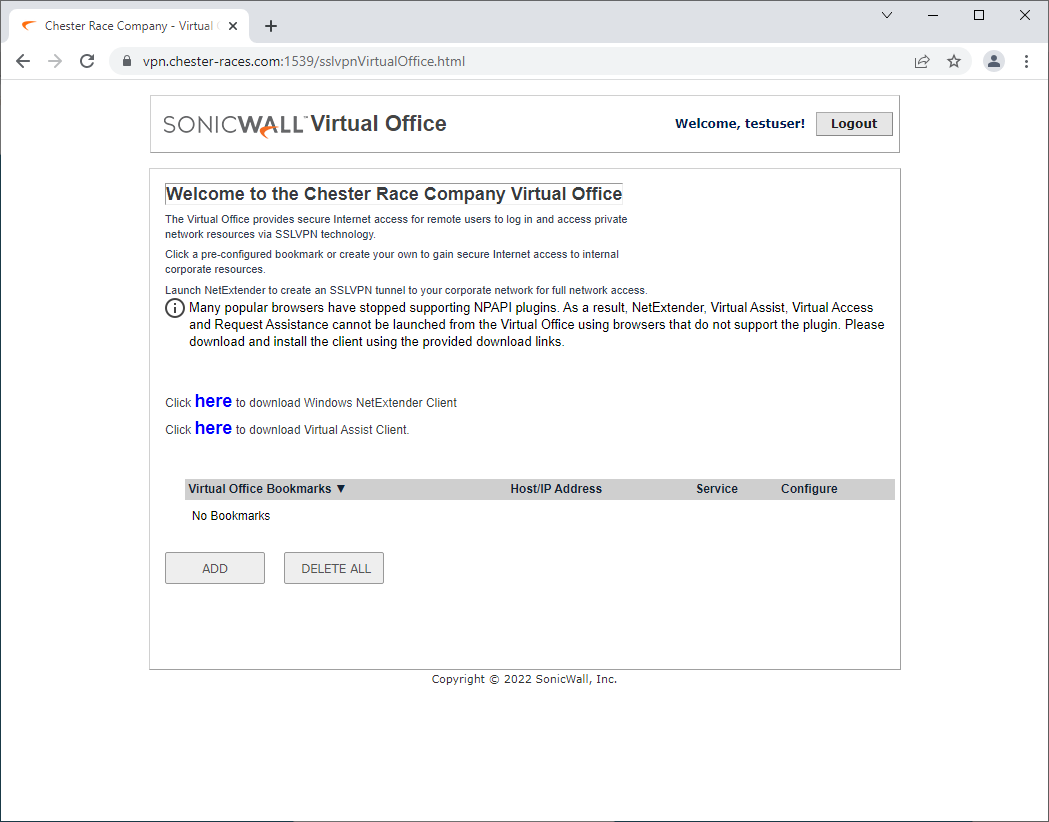Open the browser profile avatar menu
Image resolution: width=1049 pixels, height=822 pixels.
click(x=993, y=62)
